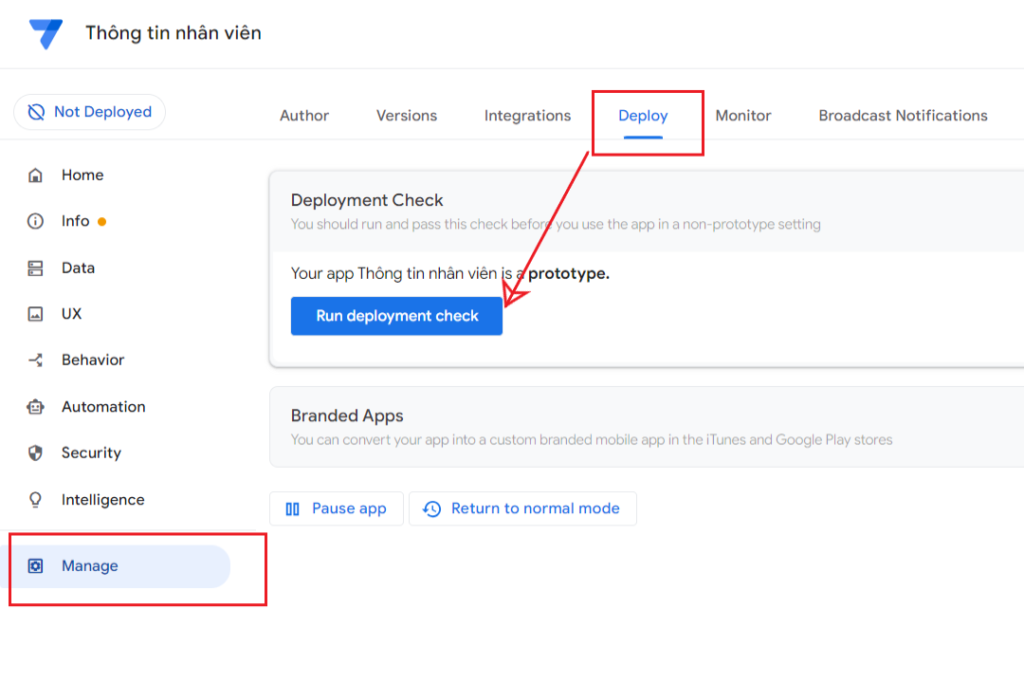Click the AppSheet logo at top left
The width and height of the screenshot is (1024, 683).
tap(44, 33)
